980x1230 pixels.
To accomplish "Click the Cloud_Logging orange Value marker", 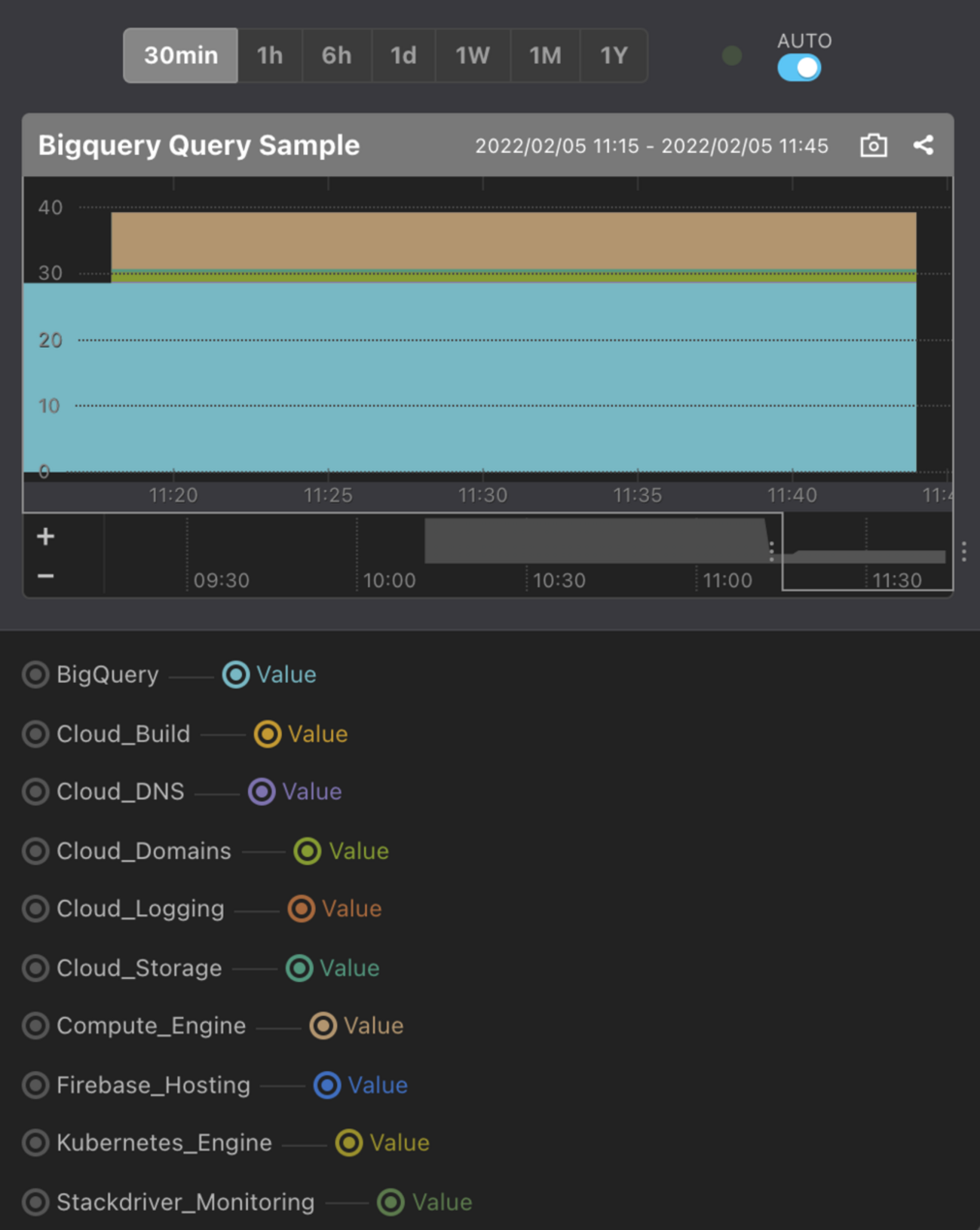I will (302, 909).
